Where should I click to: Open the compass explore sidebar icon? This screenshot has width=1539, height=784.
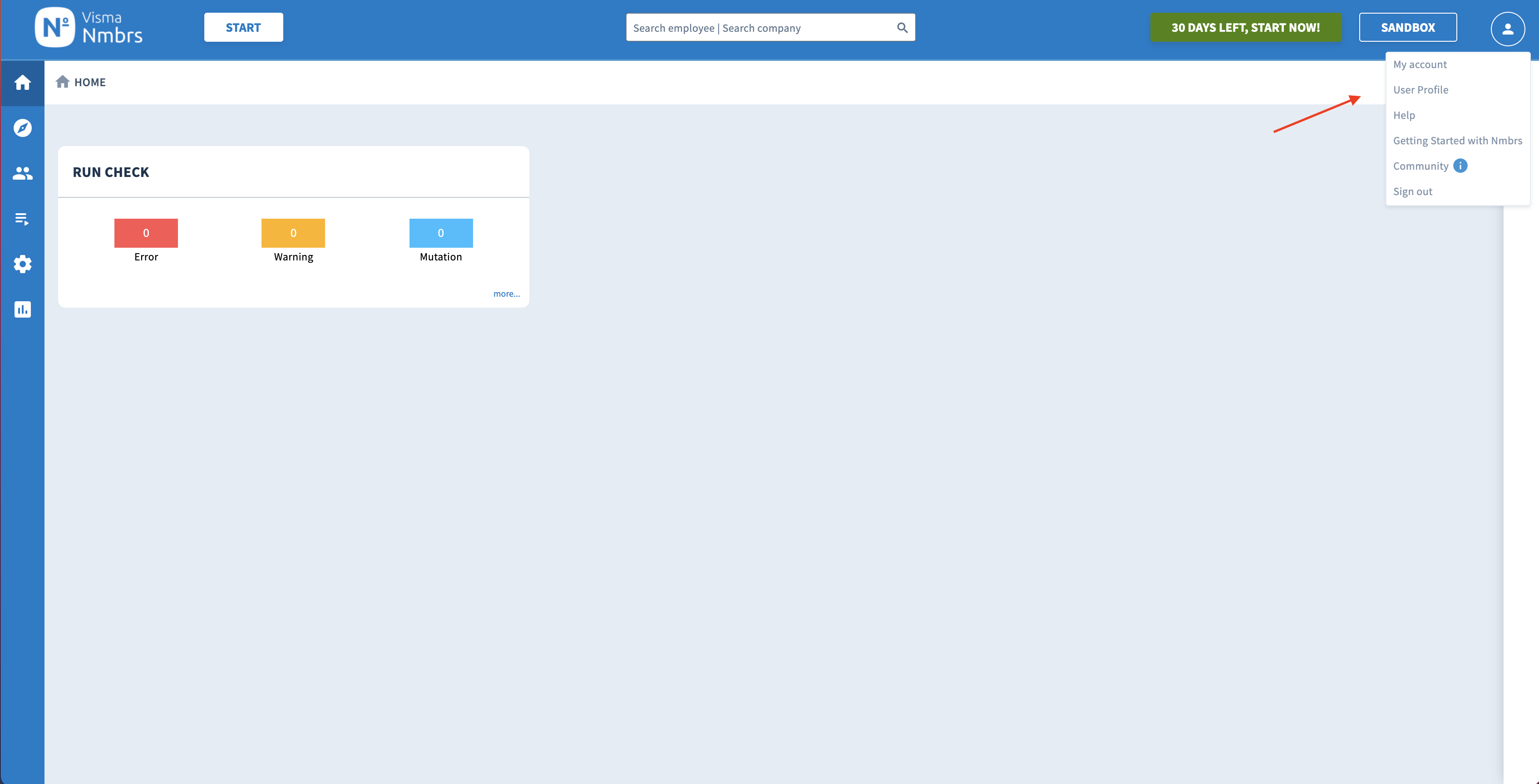23,128
